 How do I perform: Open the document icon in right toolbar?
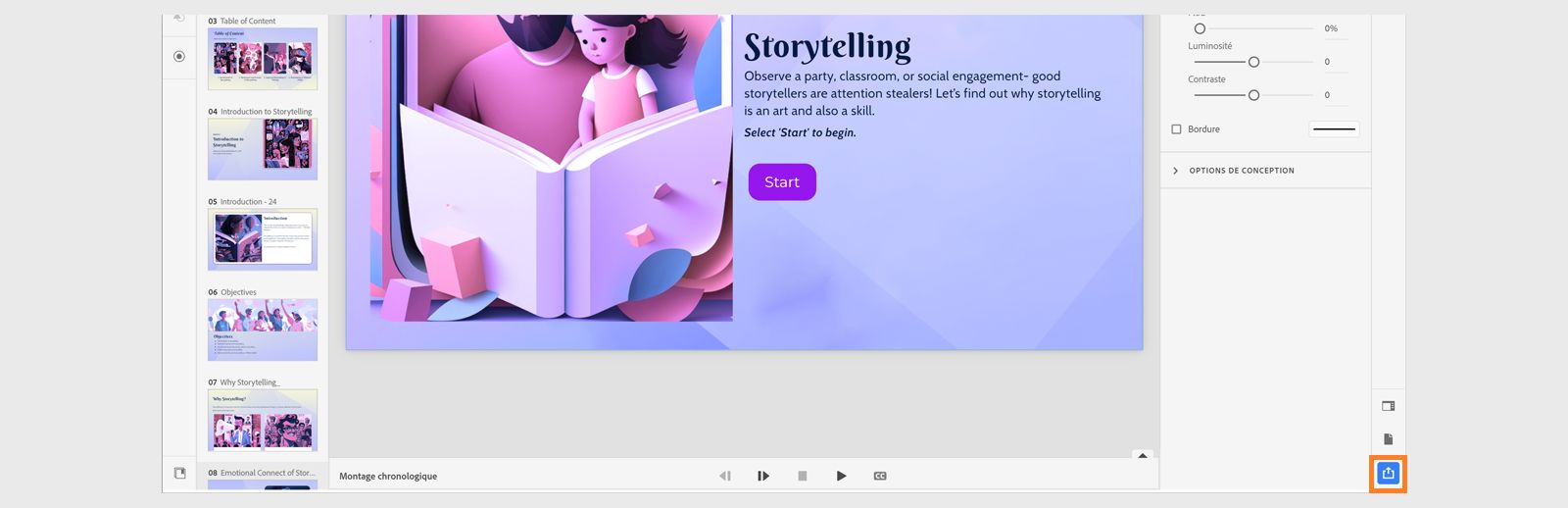pyautogui.click(x=1388, y=439)
